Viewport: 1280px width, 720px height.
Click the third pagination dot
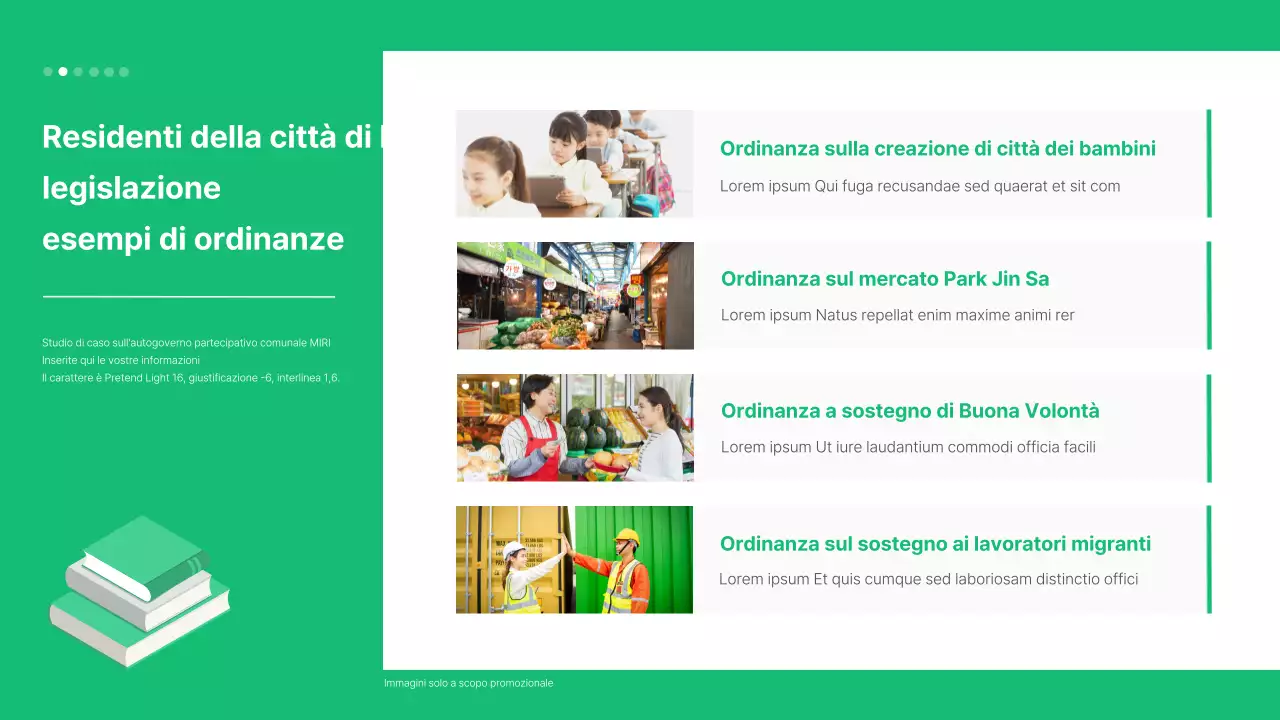pos(78,71)
